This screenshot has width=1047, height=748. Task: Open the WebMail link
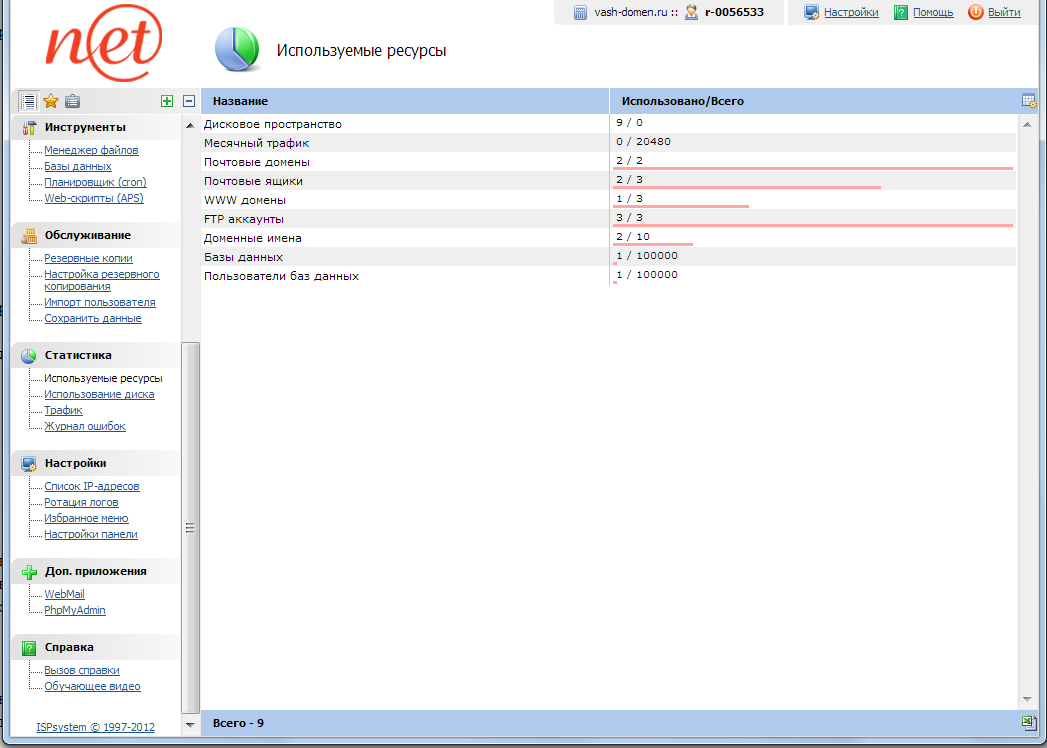pos(62,593)
